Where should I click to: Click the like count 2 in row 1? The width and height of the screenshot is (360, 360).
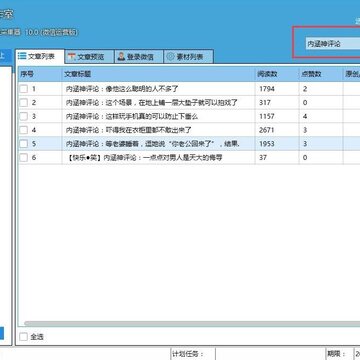pos(305,89)
